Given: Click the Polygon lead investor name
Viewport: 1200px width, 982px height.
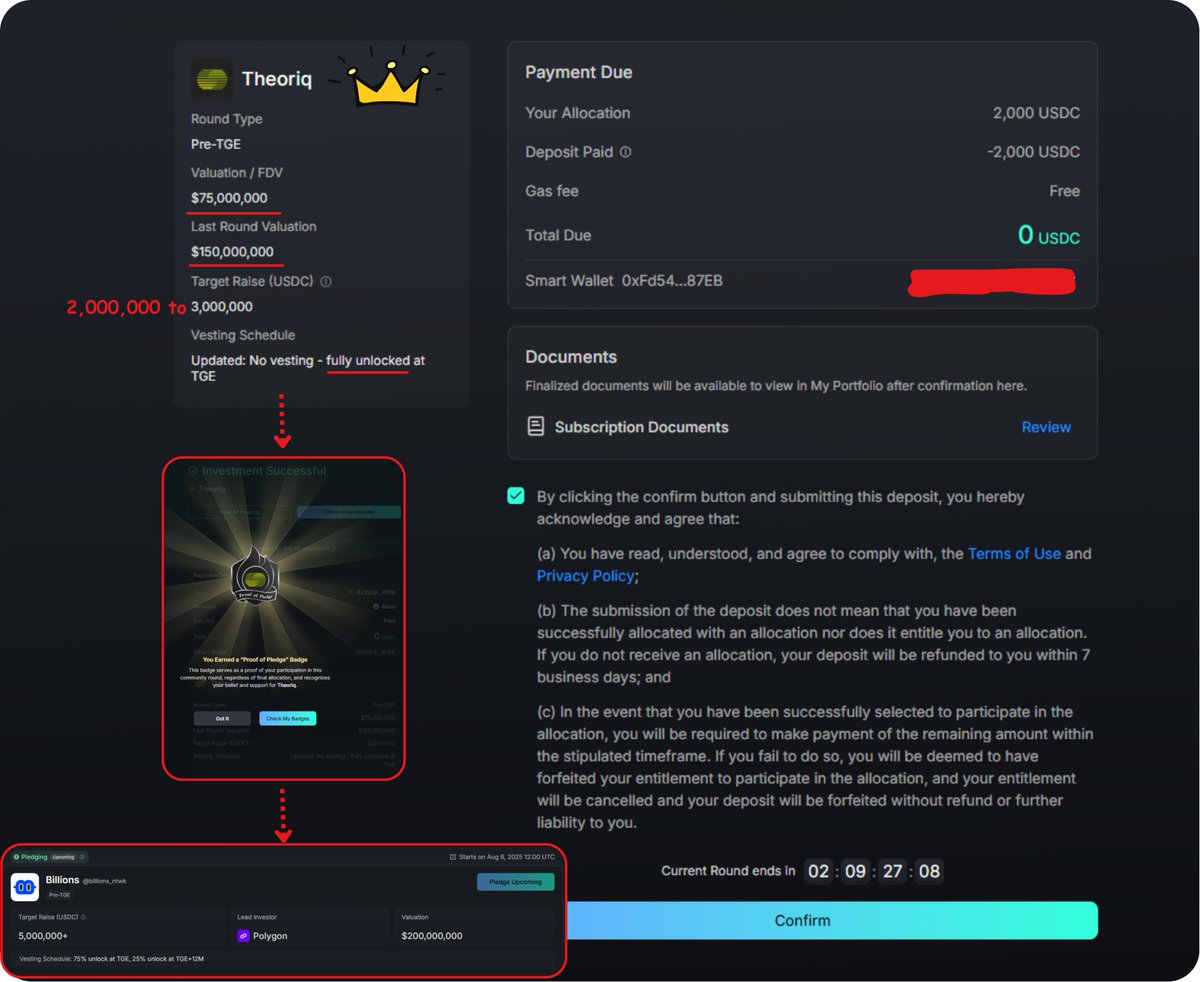Looking at the screenshot, I should pyautogui.click(x=271, y=936).
